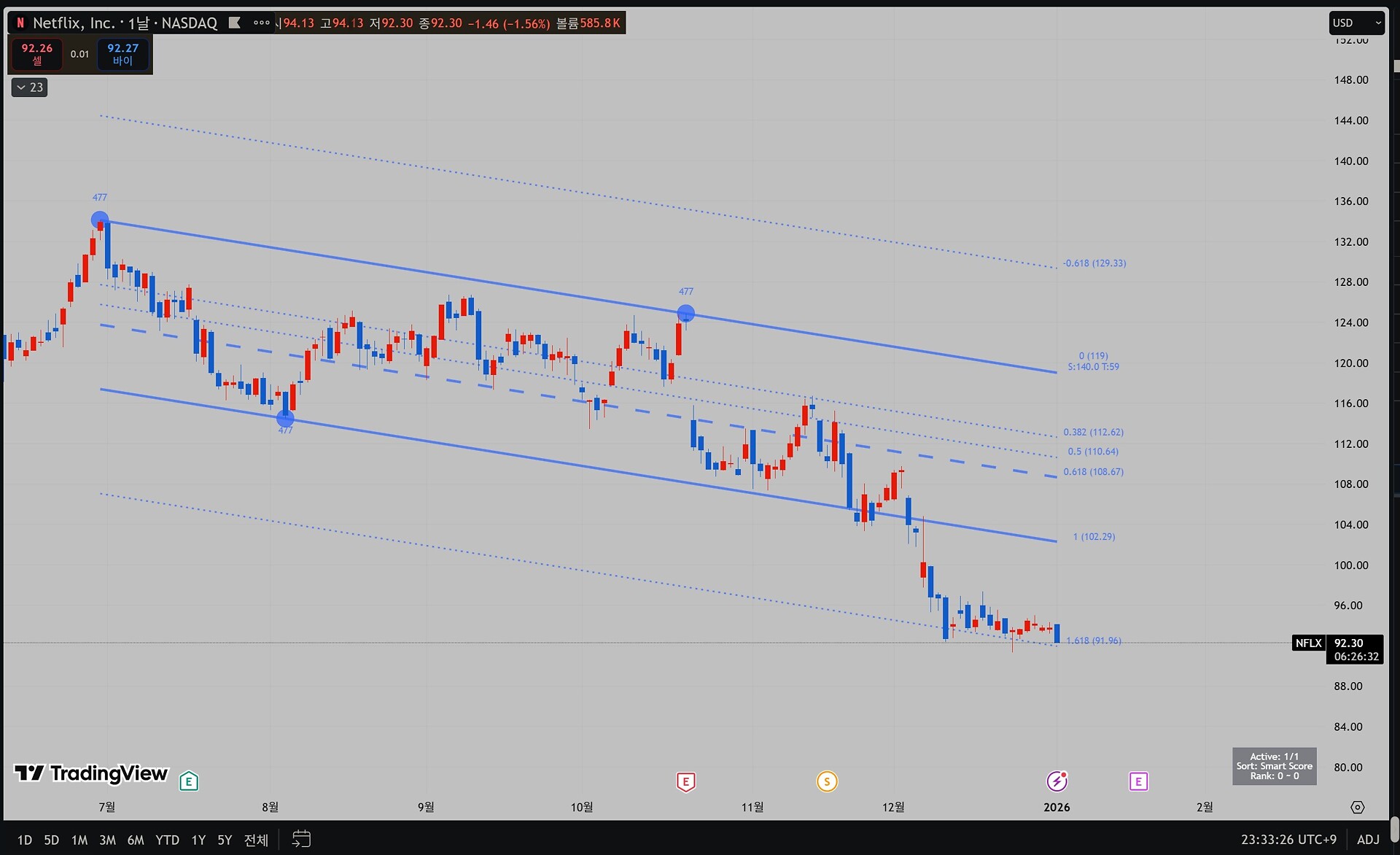Viewport: 1400px width, 855px height.
Task: Select the 전체 (all) time range
Action: [255, 840]
